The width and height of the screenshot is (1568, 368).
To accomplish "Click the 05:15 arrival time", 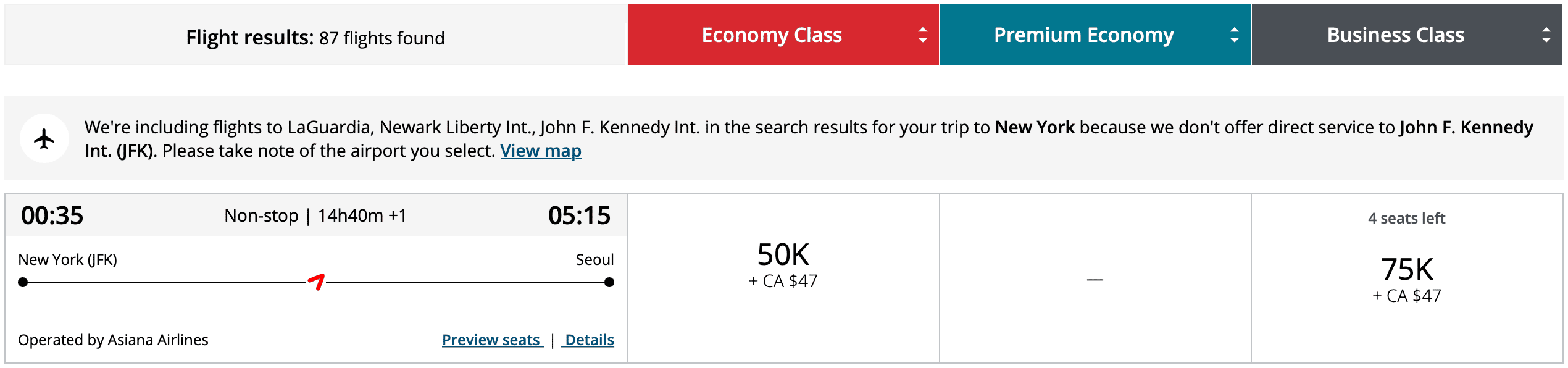I will pyautogui.click(x=579, y=215).
